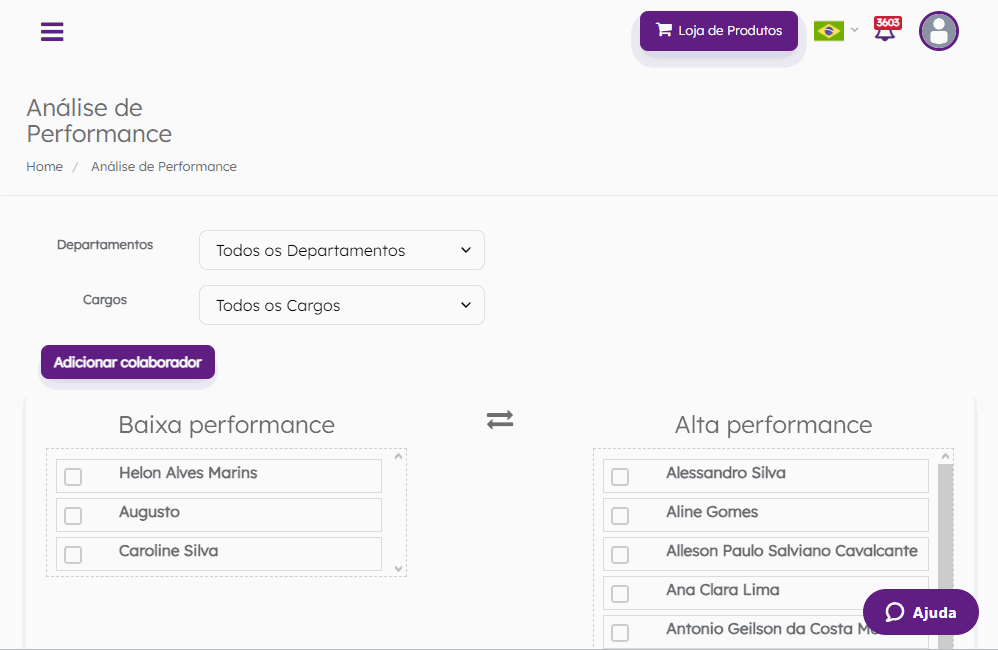
Task: Click the shopping cart icon in Loja de Produtos
Action: 664,30
